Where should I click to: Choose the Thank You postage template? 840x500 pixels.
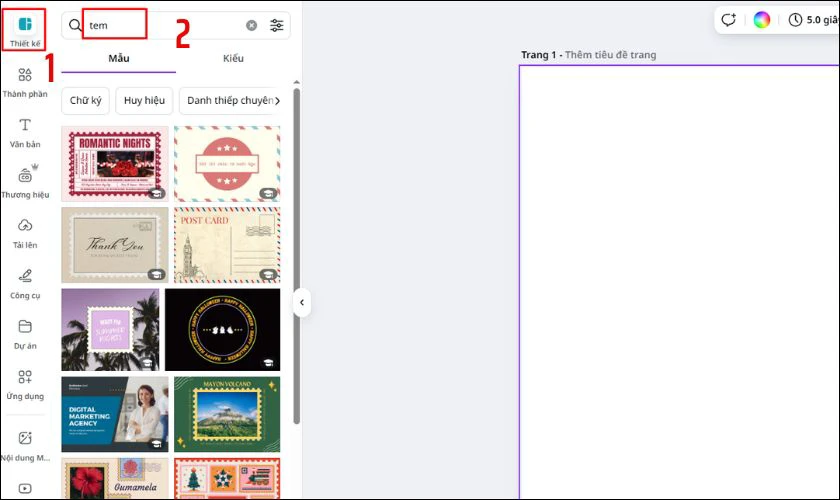[115, 245]
